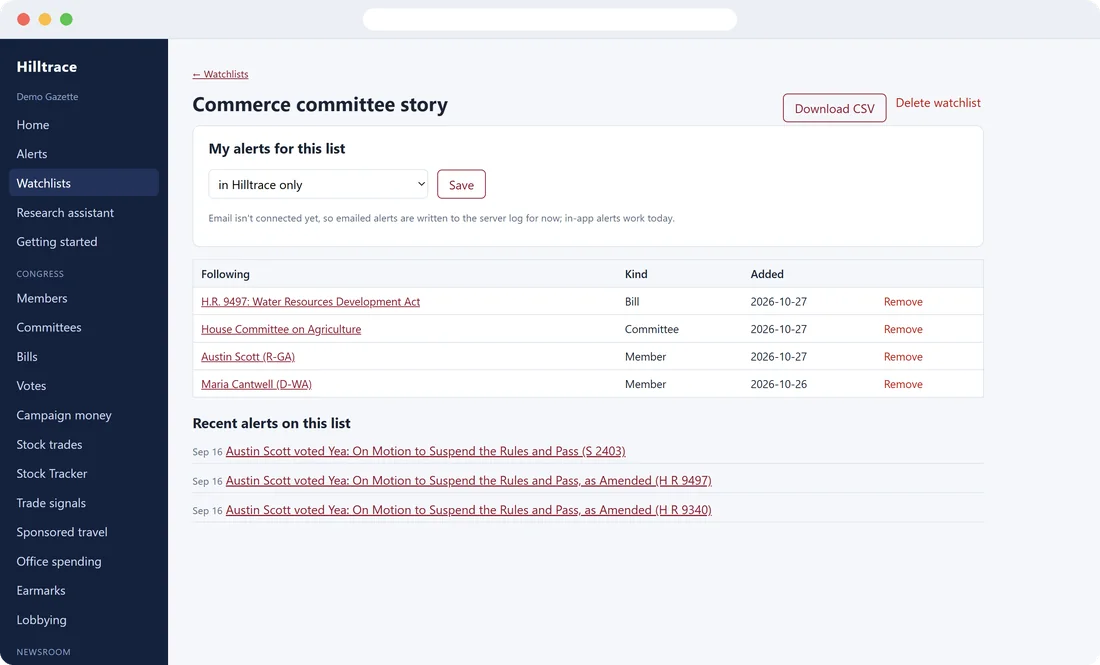Click the Committee kind cell

(x=652, y=329)
